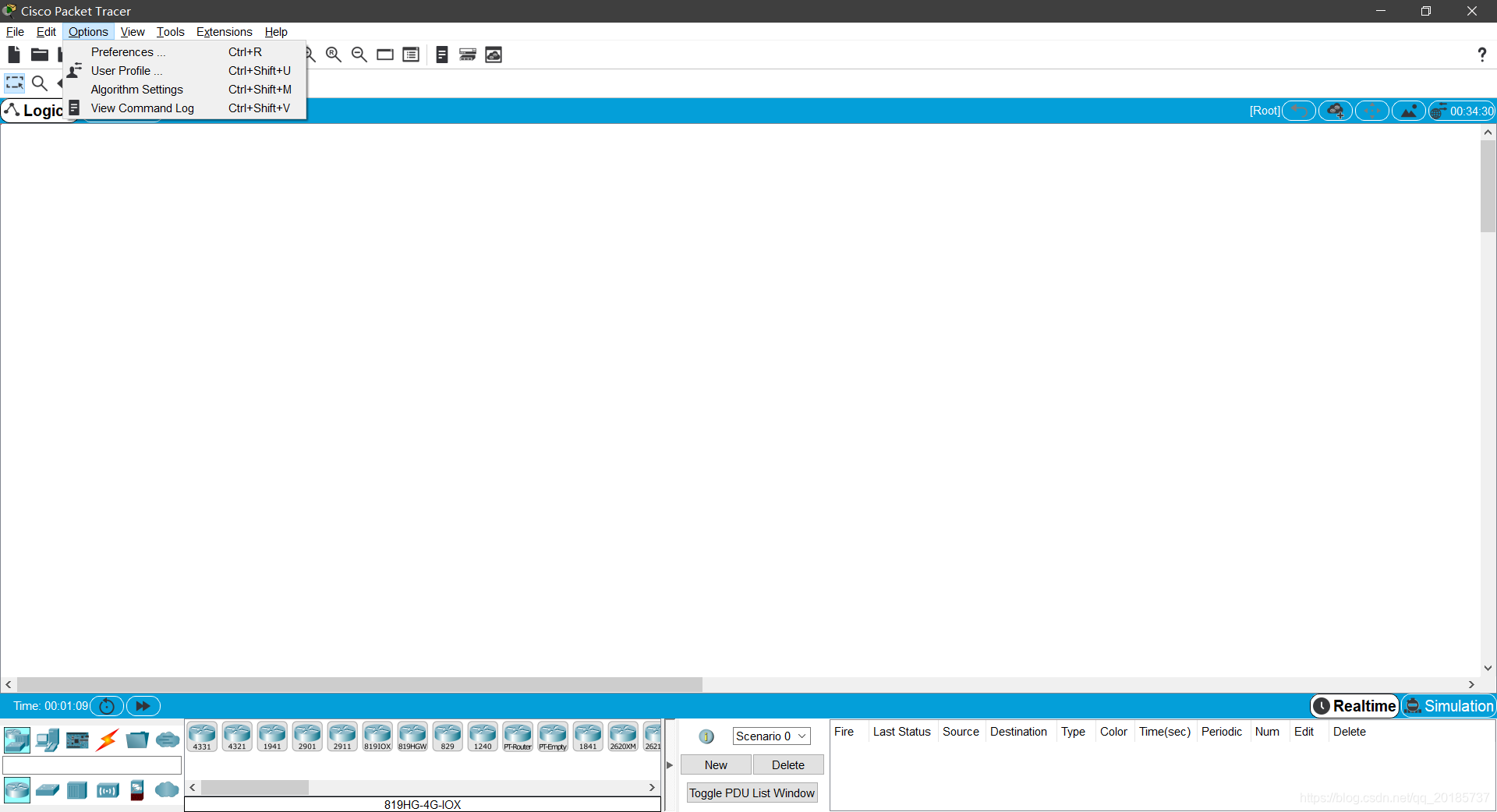Click the Fast Forward Time button
The height and width of the screenshot is (812, 1497).
click(143, 706)
